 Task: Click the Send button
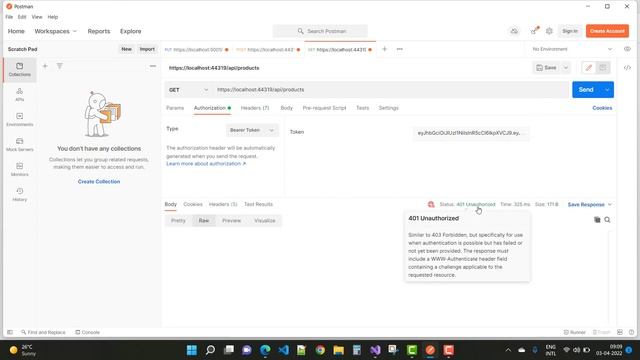tap(586, 90)
